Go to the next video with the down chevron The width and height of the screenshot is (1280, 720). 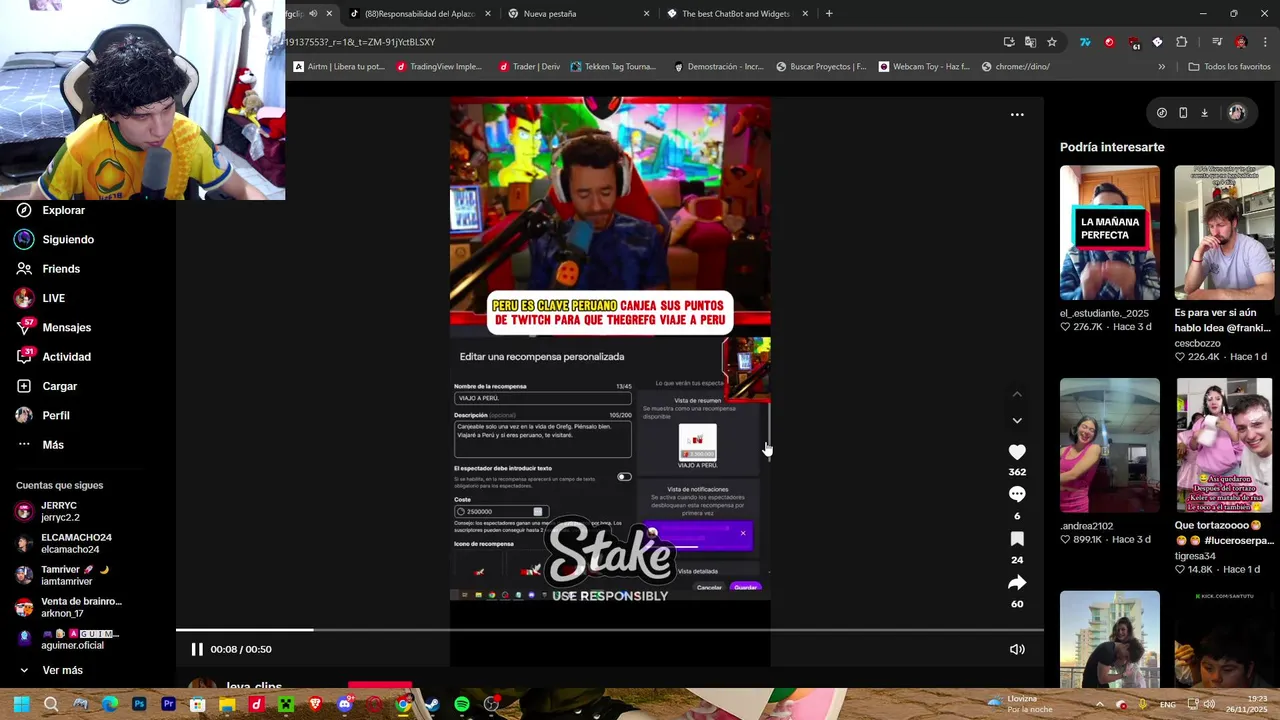tap(1017, 420)
